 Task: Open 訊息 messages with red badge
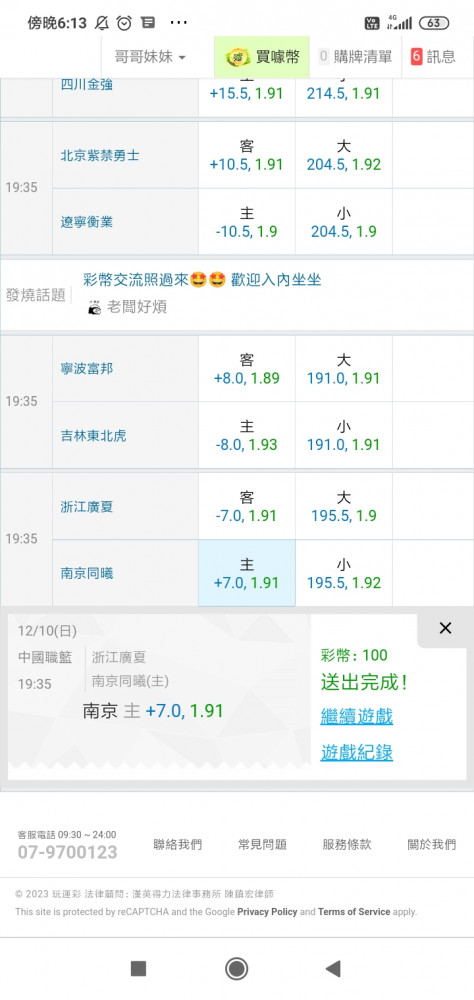point(434,57)
